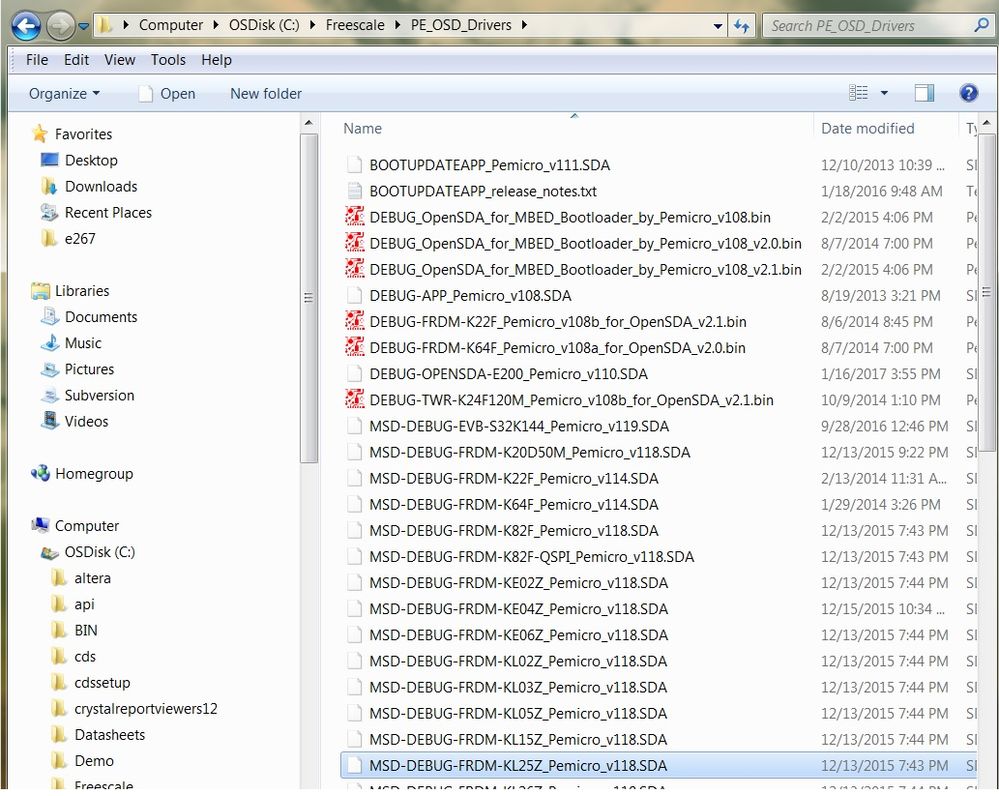The image size is (999, 796).
Task: Click icon of DEBUG-TWR-K24F120M bin file
Action: click(354, 400)
